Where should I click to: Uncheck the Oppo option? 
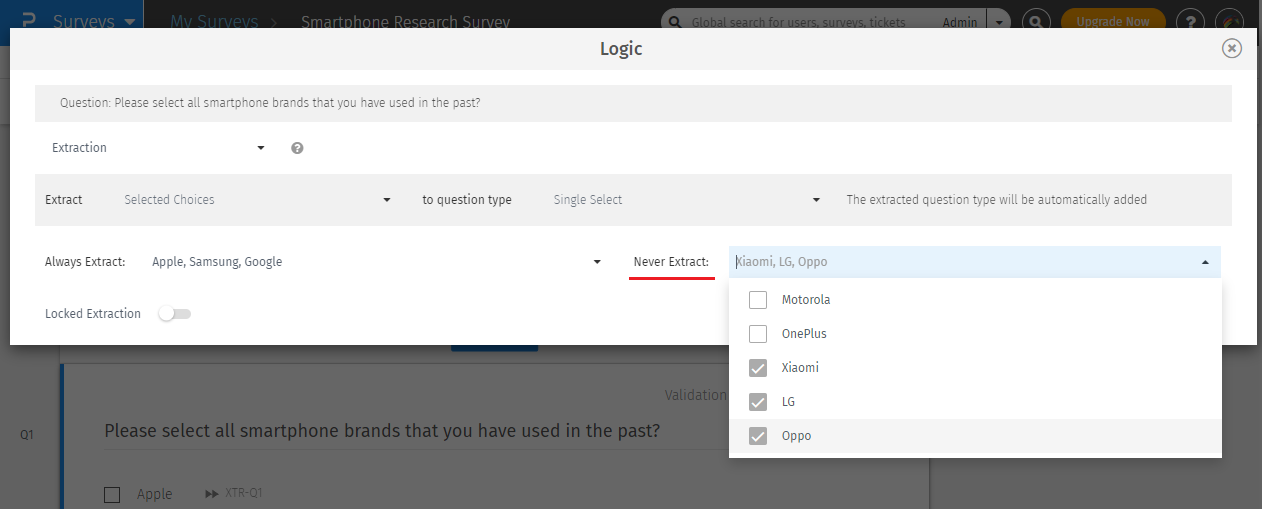click(x=758, y=436)
